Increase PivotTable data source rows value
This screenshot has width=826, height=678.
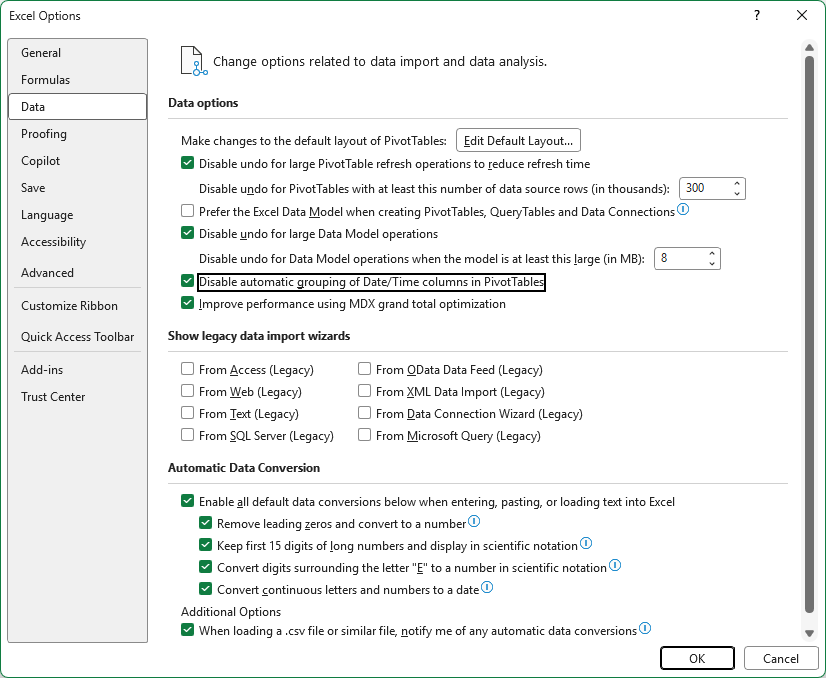pos(737,183)
